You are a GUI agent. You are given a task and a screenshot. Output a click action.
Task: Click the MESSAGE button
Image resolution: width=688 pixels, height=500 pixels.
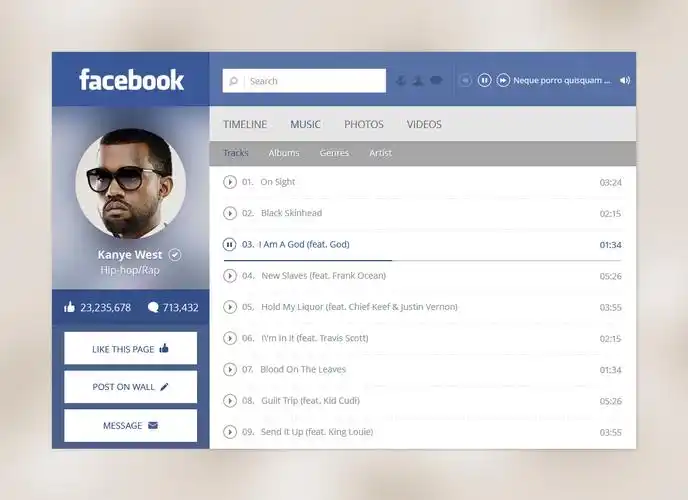tap(131, 425)
